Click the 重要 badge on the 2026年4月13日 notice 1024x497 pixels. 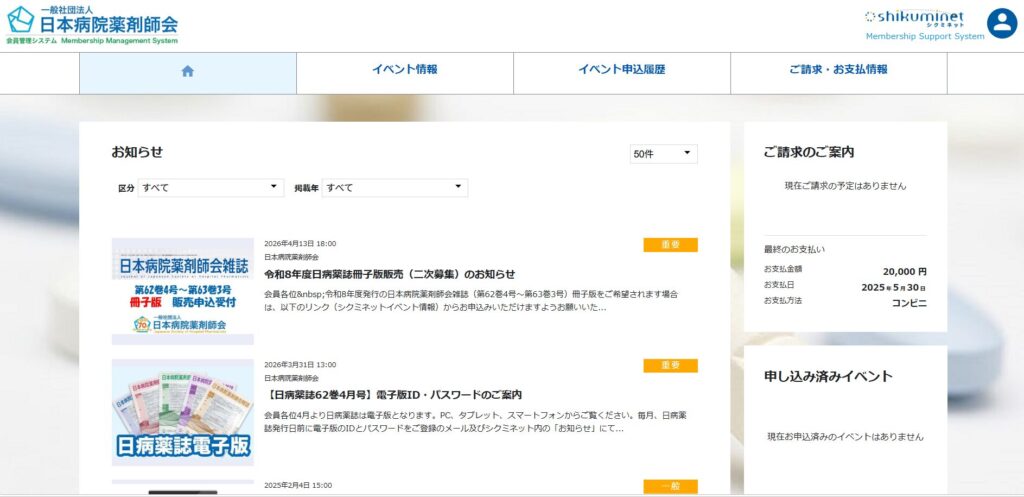[x=670, y=245]
